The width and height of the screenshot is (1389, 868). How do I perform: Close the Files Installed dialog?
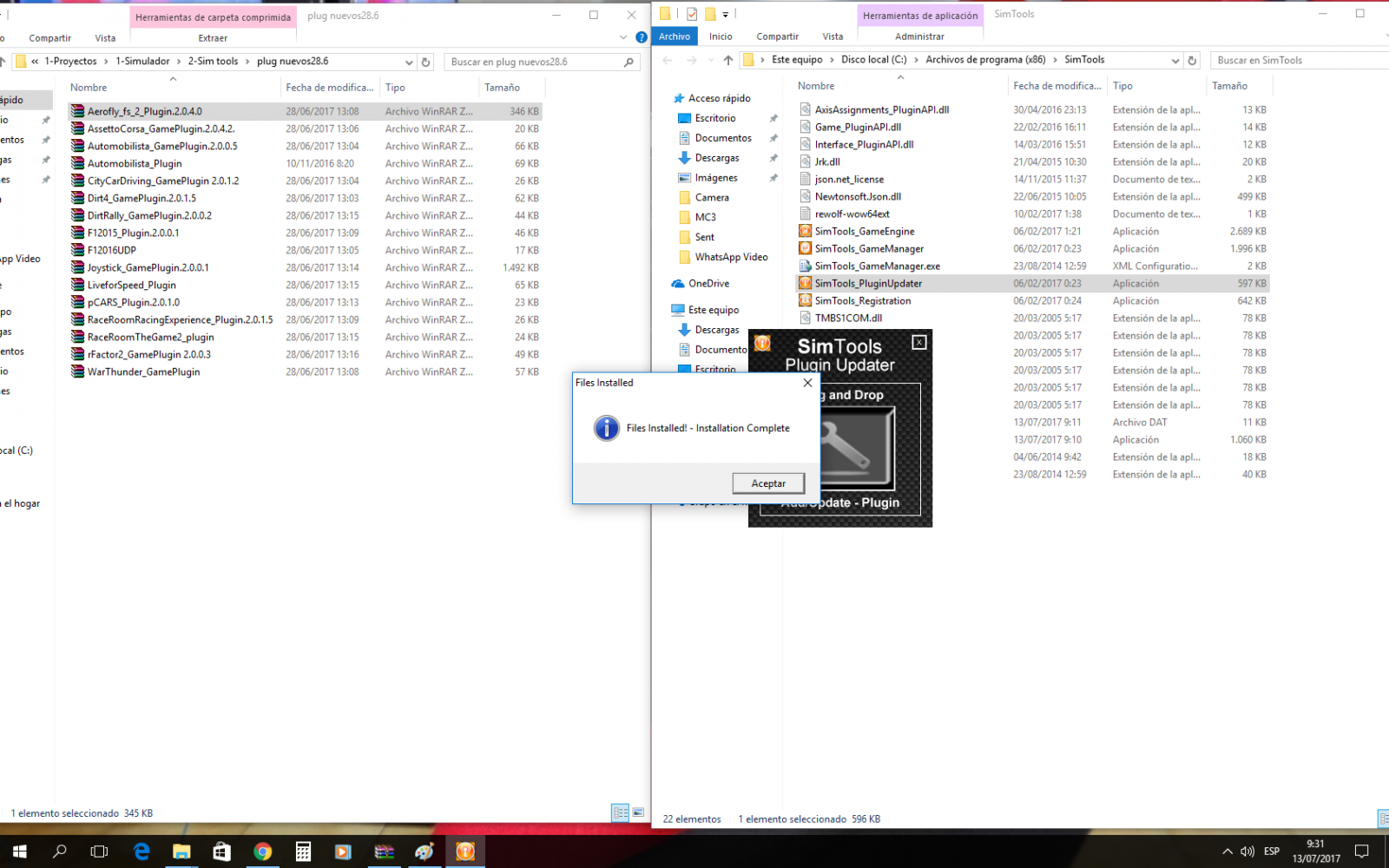pos(807,383)
